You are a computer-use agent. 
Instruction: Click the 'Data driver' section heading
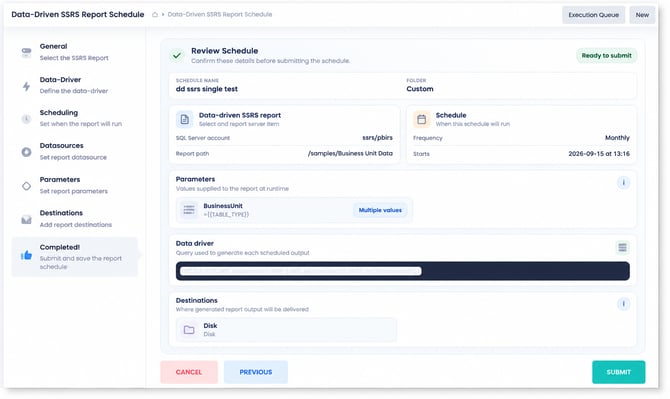point(195,244)
